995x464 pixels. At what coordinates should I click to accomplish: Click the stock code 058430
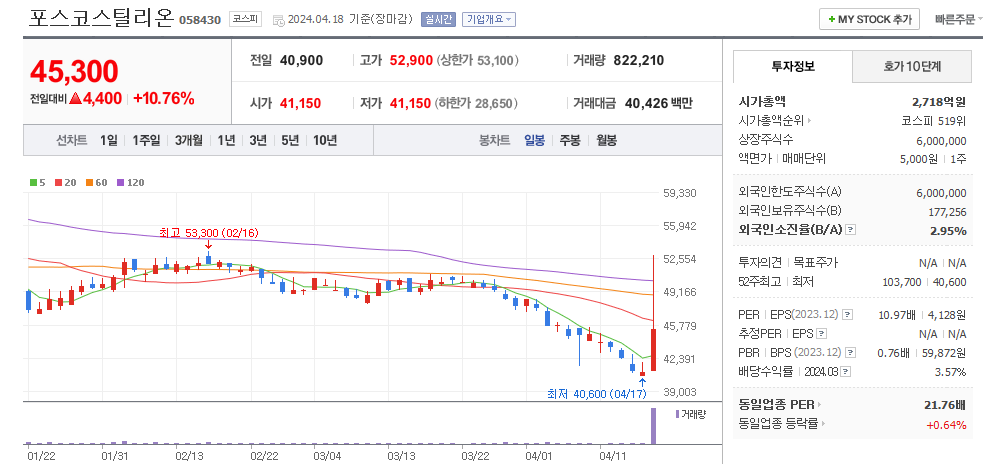pyautogui.click(x=200, y=20)
